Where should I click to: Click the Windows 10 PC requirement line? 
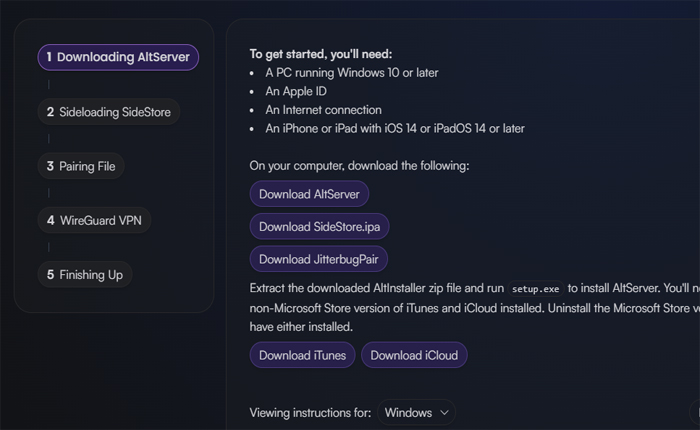(351, 73)
